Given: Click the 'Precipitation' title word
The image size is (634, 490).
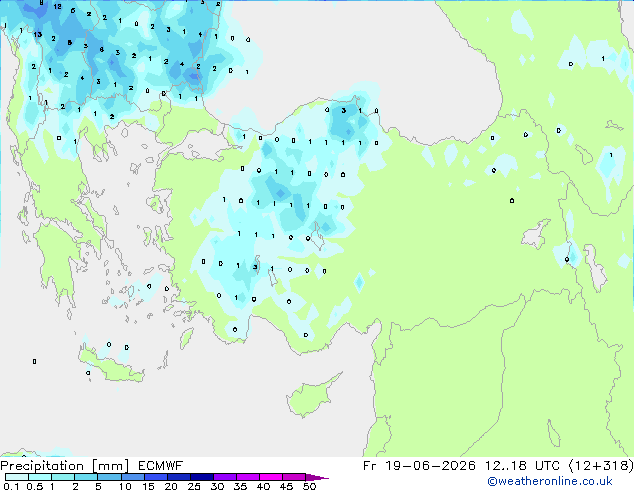Looking at the screenshot, I should pos(42,466).
